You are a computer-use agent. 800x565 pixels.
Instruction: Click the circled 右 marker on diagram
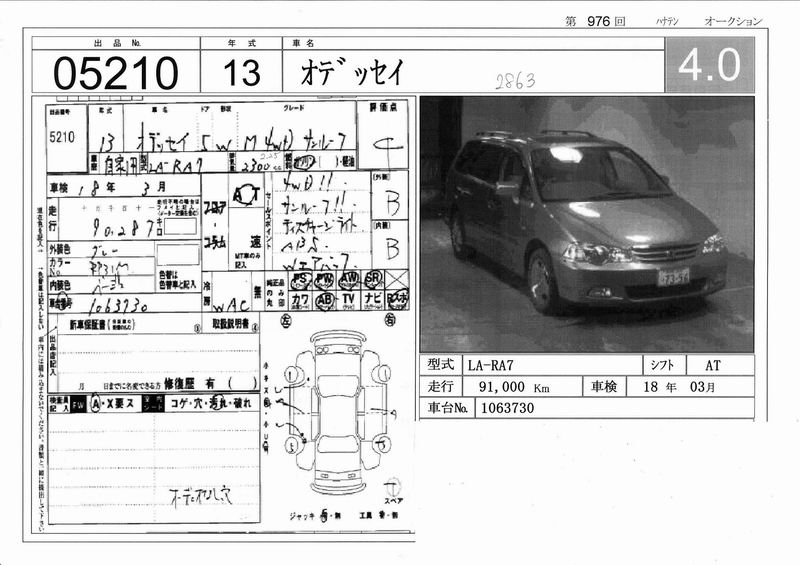390,320
